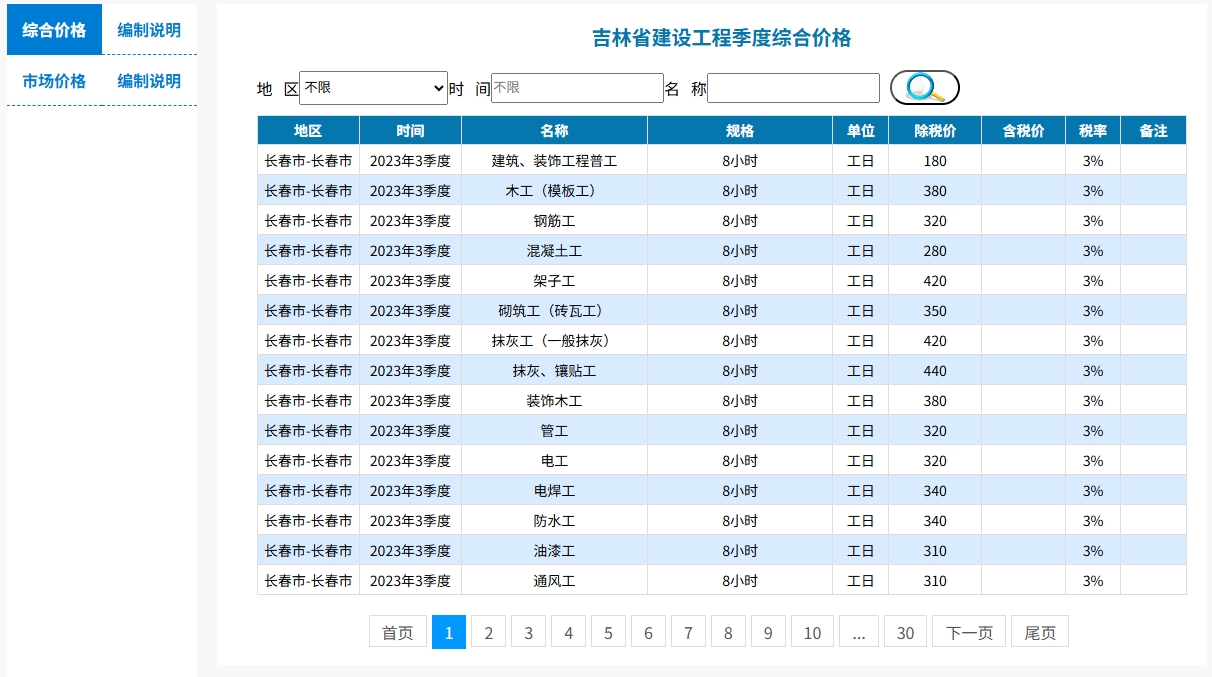Viewport: 1212px width, 677px height.
Task: Open the 地区 region dropdown
Action: coord(374,88)
